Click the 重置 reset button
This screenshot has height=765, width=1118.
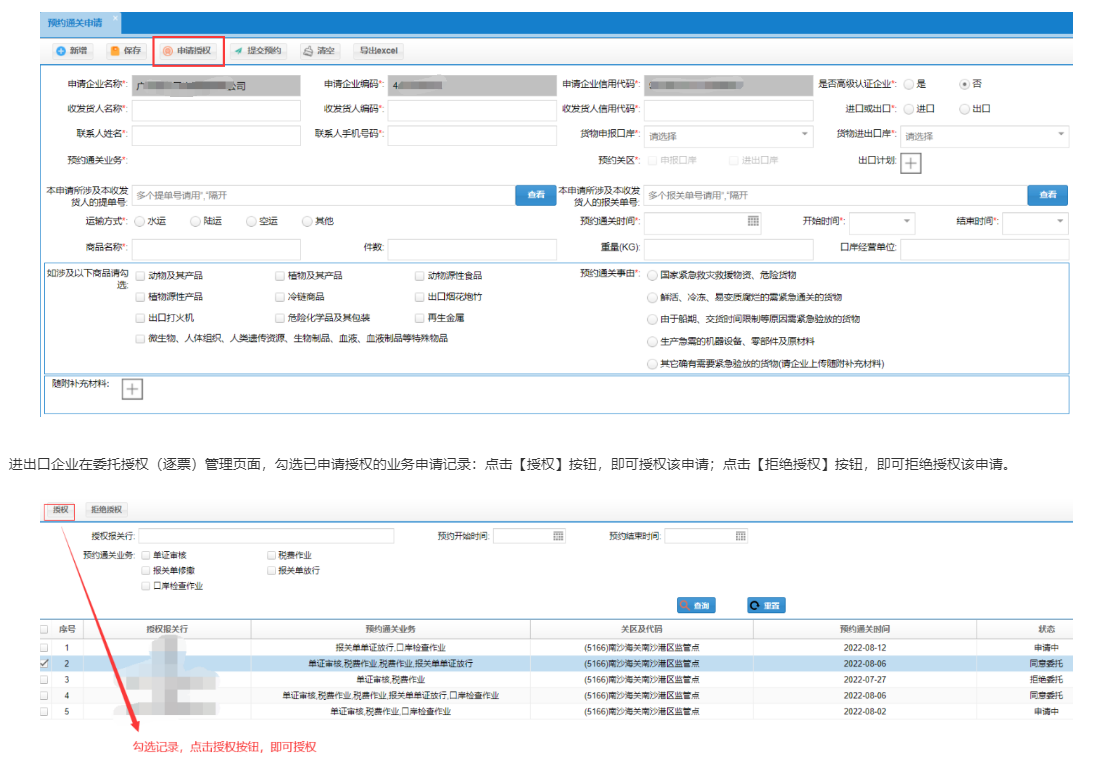766,605
